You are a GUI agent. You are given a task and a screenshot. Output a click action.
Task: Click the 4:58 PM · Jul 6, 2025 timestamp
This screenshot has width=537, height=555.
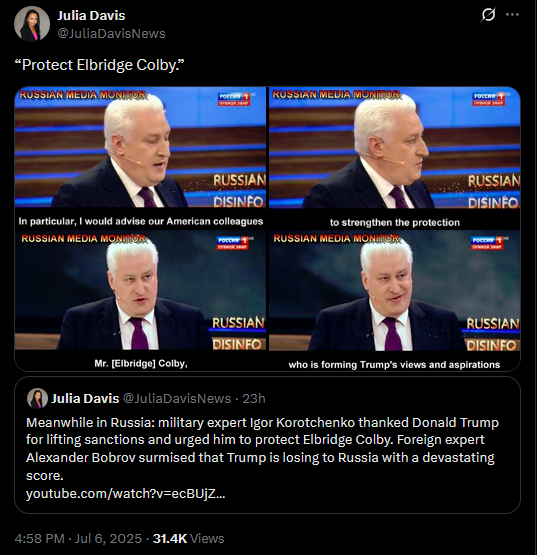(78, 538)
